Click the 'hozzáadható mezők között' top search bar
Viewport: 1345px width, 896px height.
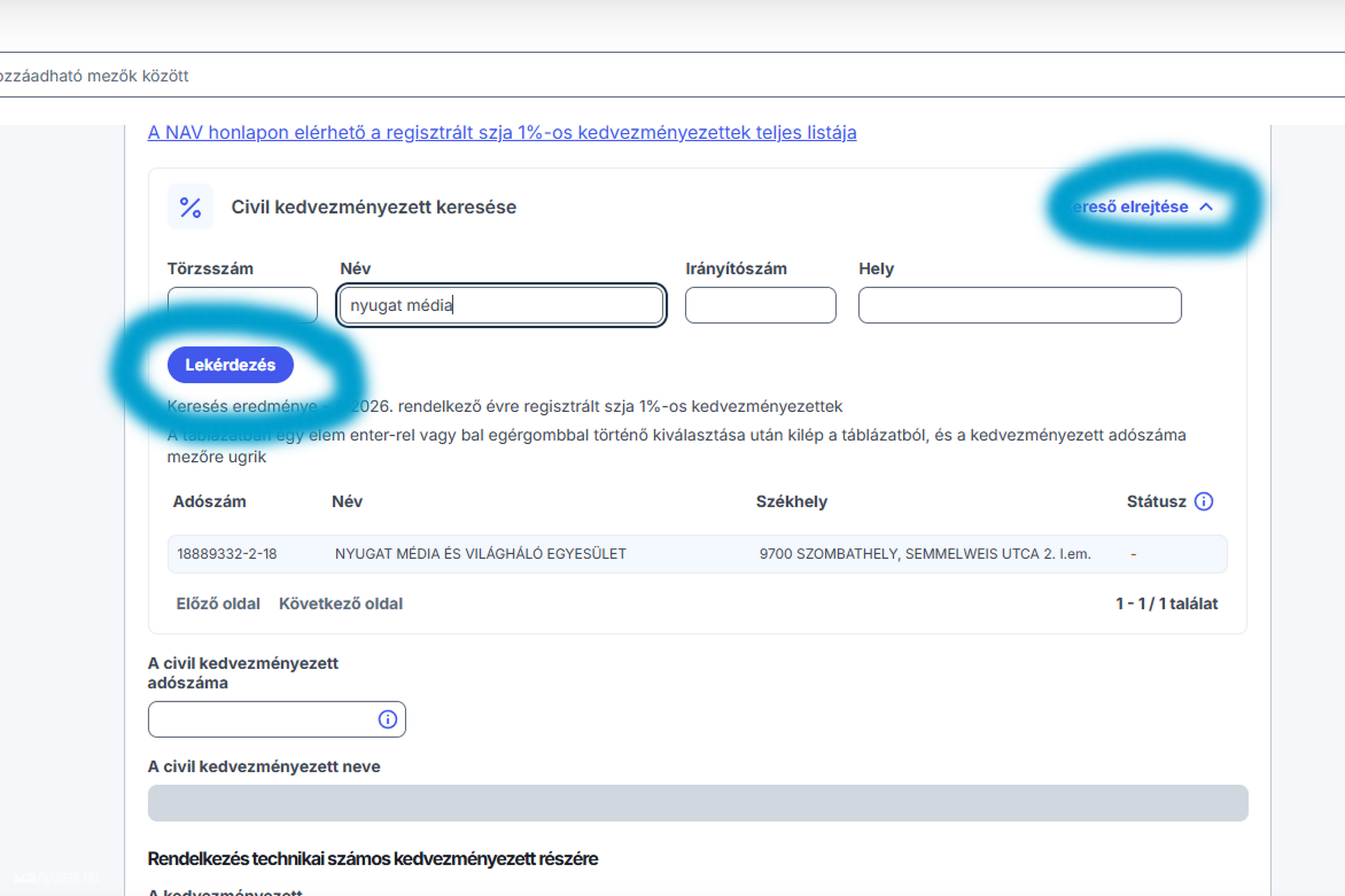pos(672,75)
